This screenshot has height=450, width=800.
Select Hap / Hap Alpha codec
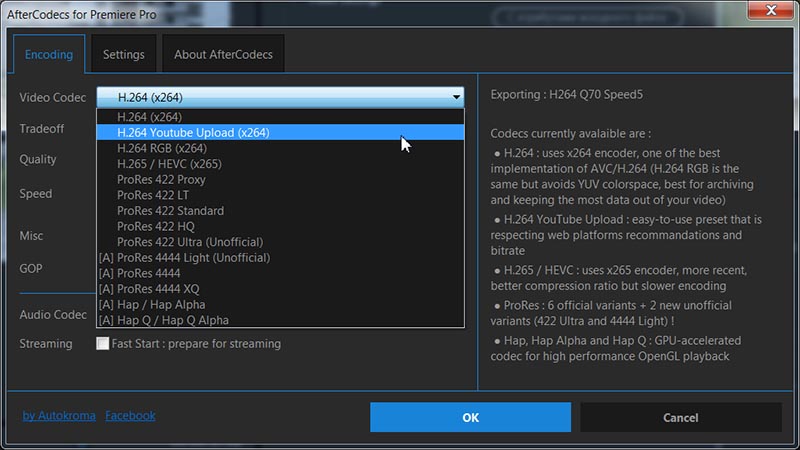280,305
